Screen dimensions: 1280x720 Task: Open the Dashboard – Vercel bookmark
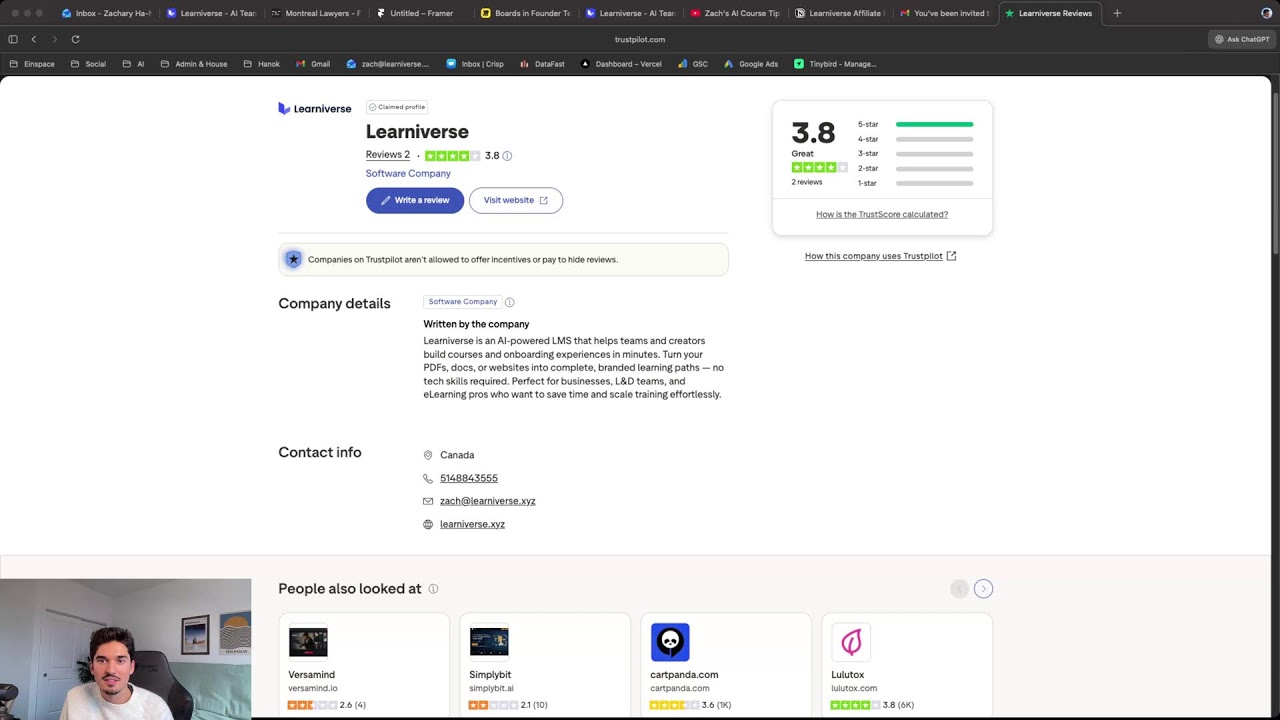coord(621,64)
